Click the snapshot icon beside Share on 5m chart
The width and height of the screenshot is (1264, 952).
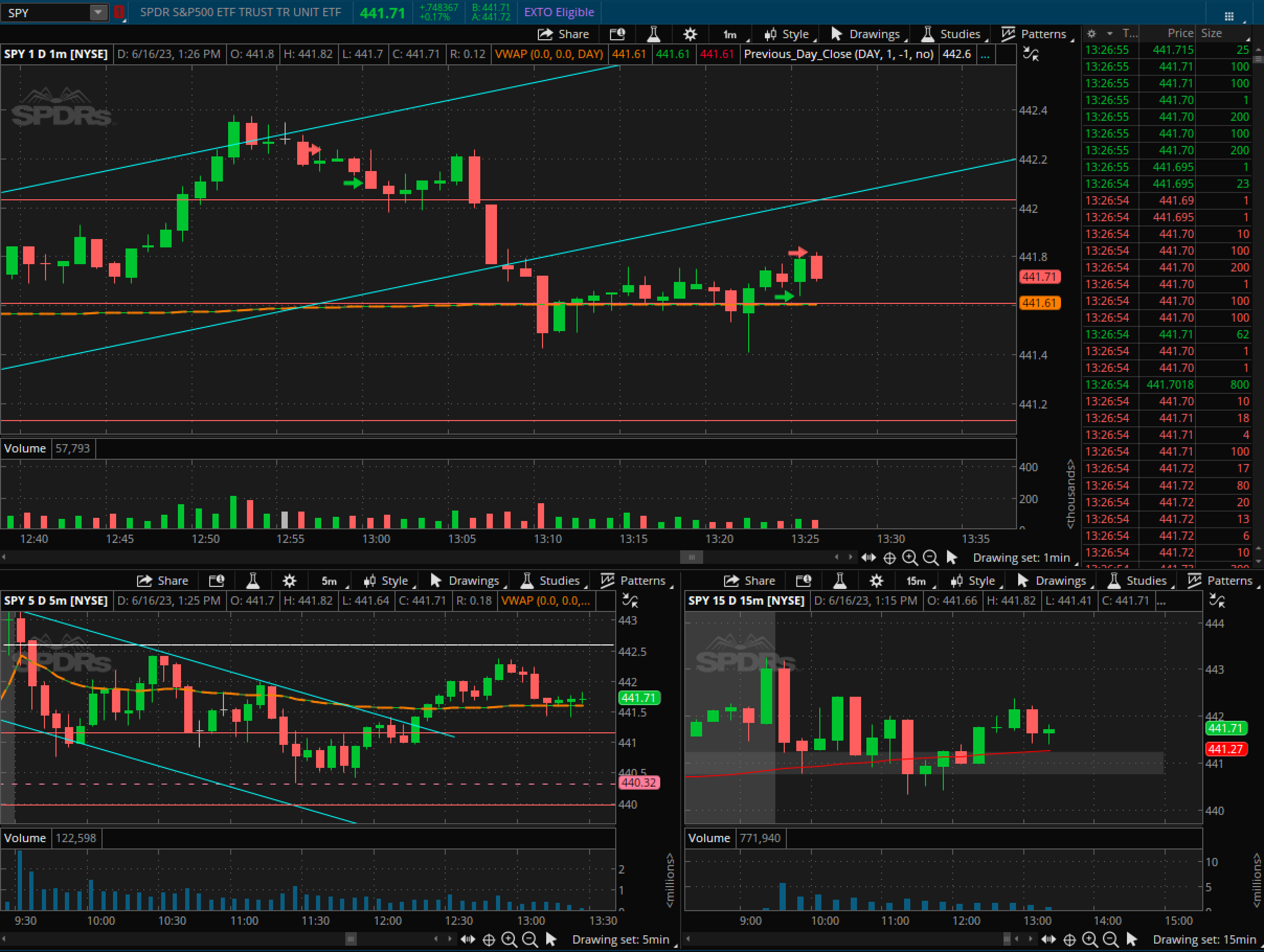[x=216, y=581]
